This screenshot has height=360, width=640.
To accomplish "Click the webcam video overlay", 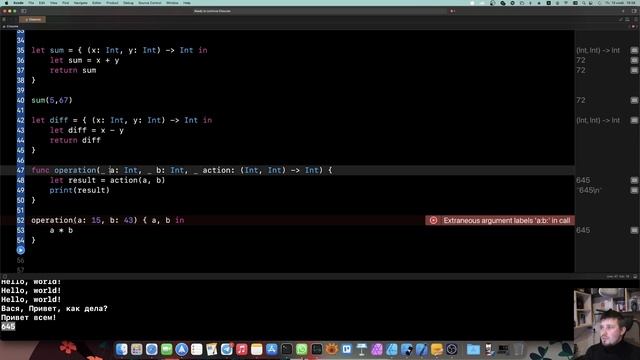I will pos(607,324).
